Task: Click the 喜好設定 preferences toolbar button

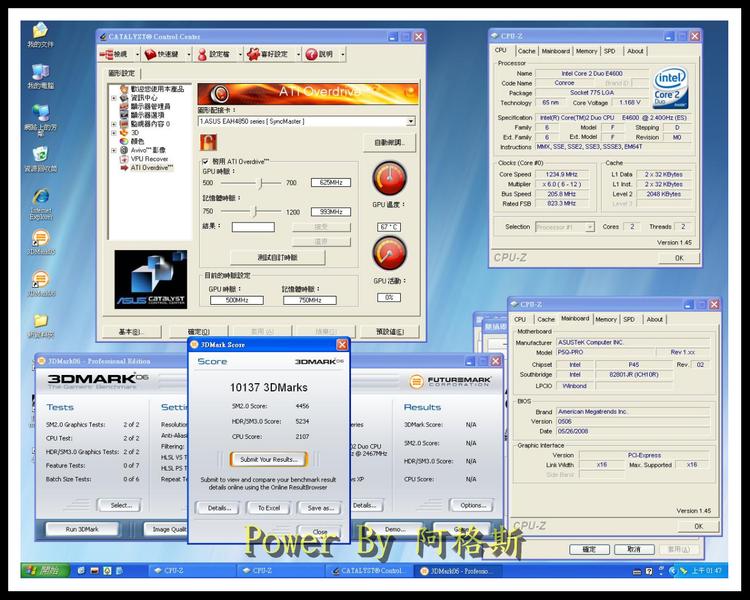Action: pyautogui.click(x=269, y=54)
